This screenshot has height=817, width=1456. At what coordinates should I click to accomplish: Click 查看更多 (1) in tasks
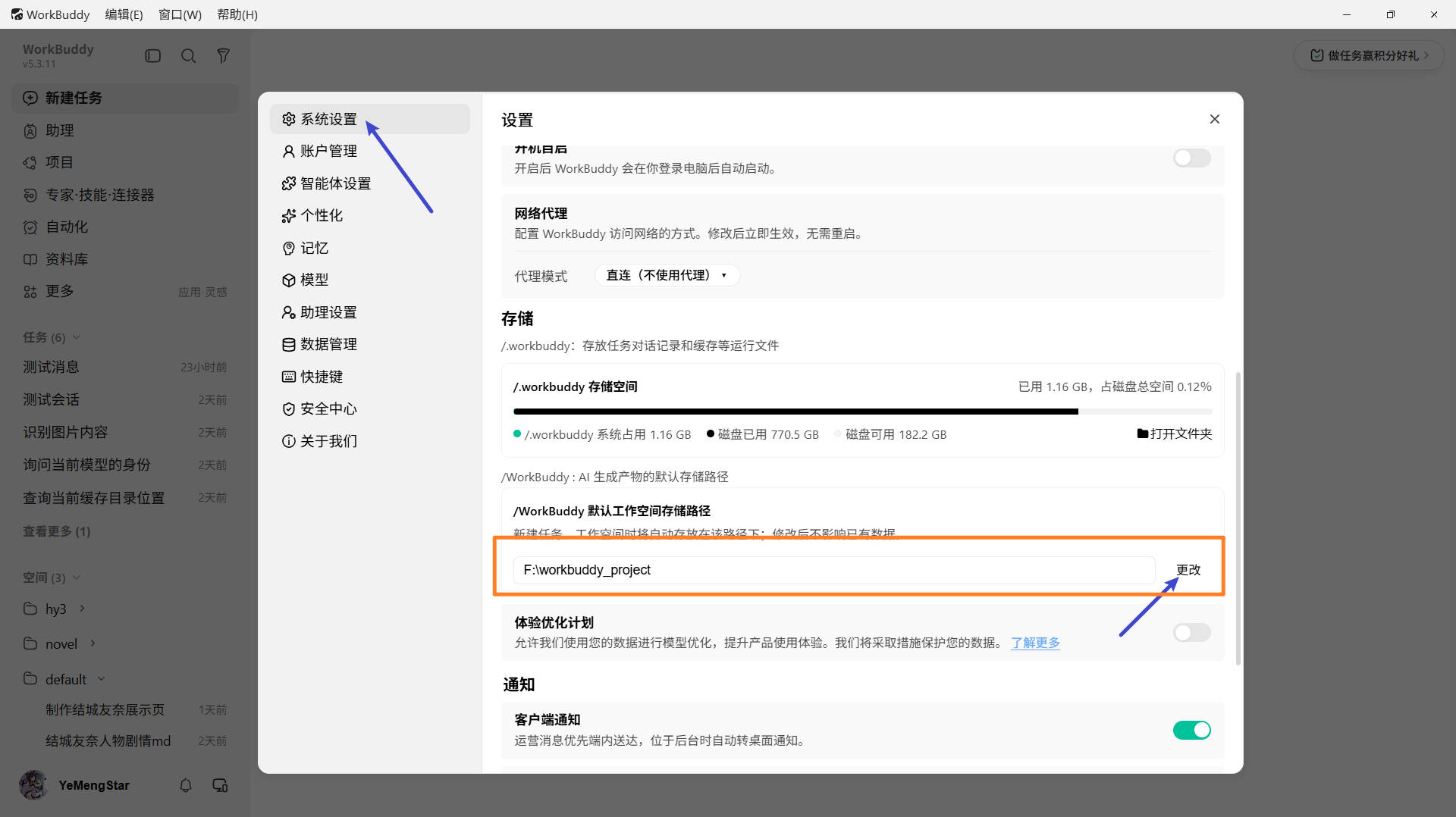pyautogui.click(x=56, y=531)
